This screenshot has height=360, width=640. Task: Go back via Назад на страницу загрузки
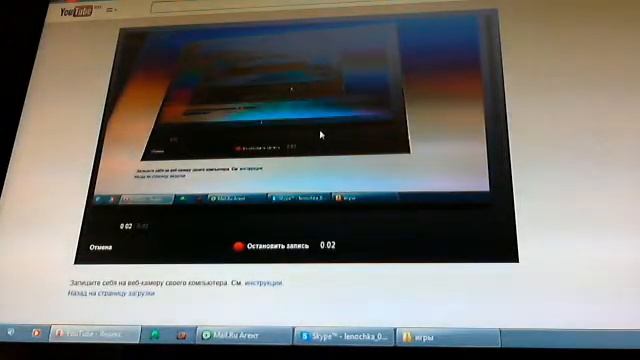pos(111,293)
